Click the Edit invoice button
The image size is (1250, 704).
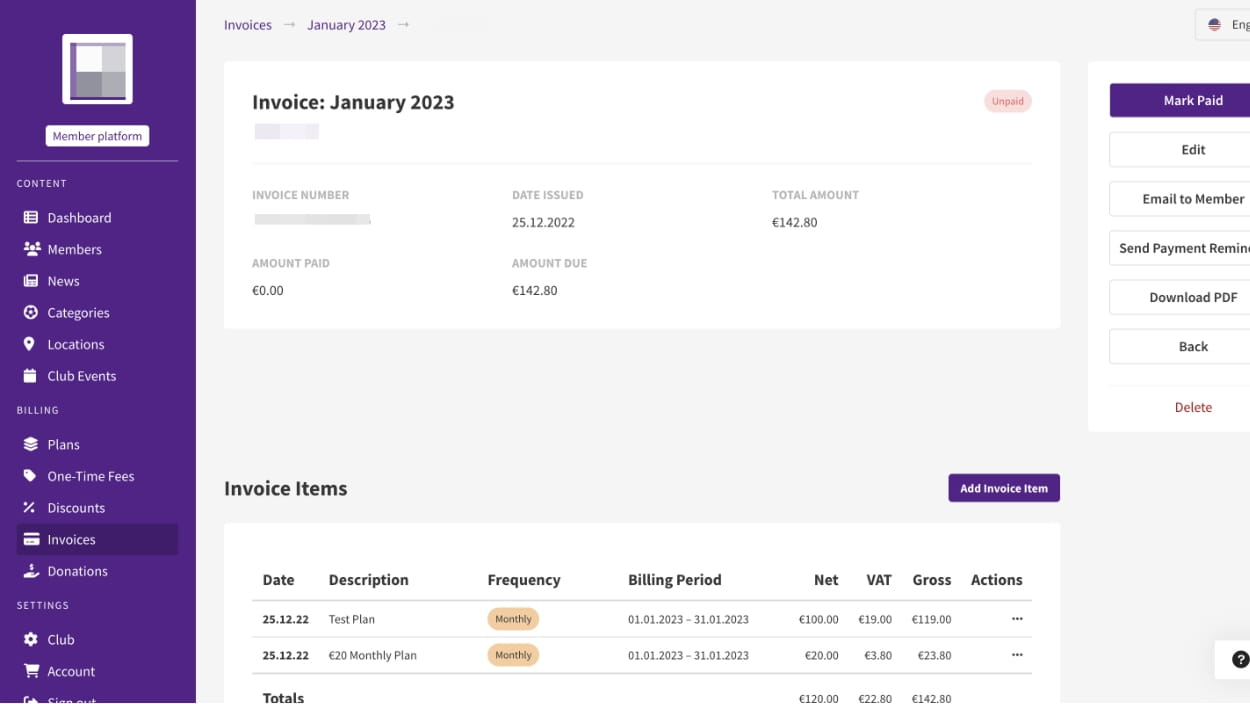[x=1180, y=150]
